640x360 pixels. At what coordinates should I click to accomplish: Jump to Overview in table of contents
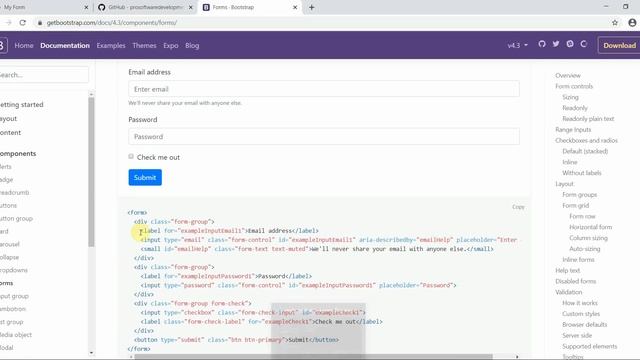coord(568,76)
